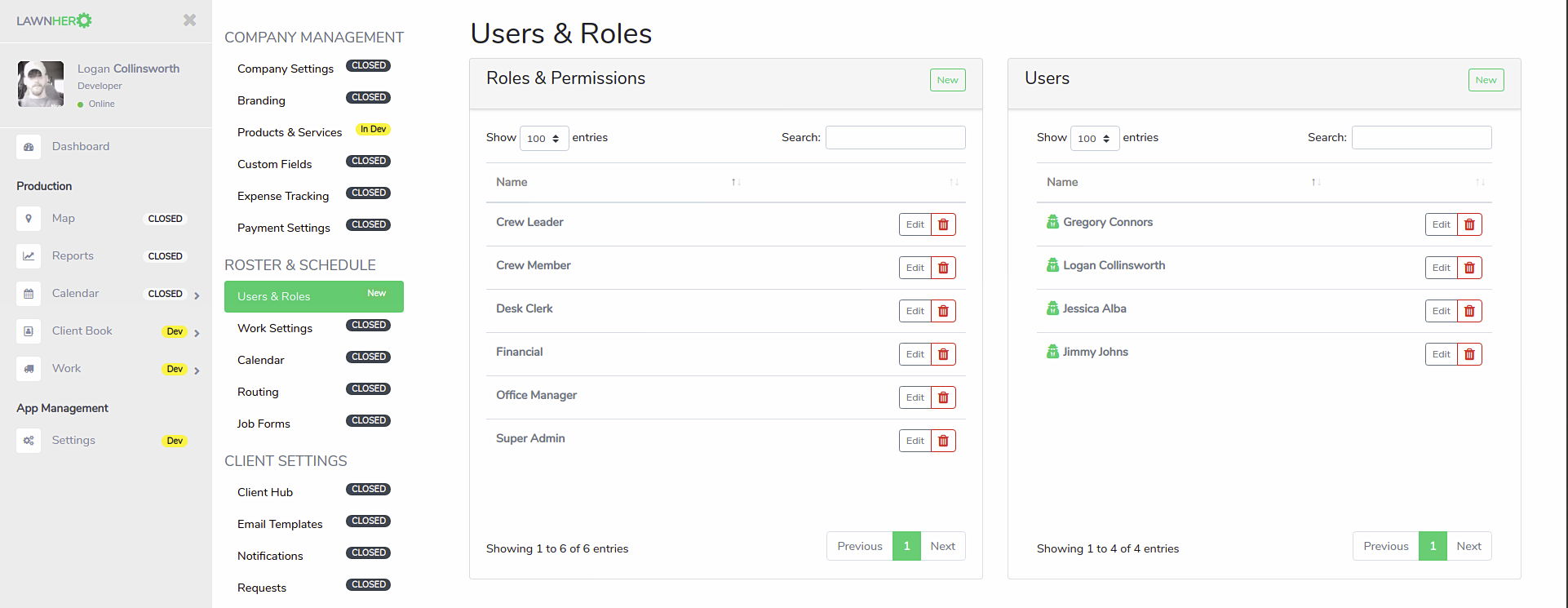Viewport: 1568px width, 608px height.
Task: Edit the Office Manager role
Action: (x=915, y=397)
